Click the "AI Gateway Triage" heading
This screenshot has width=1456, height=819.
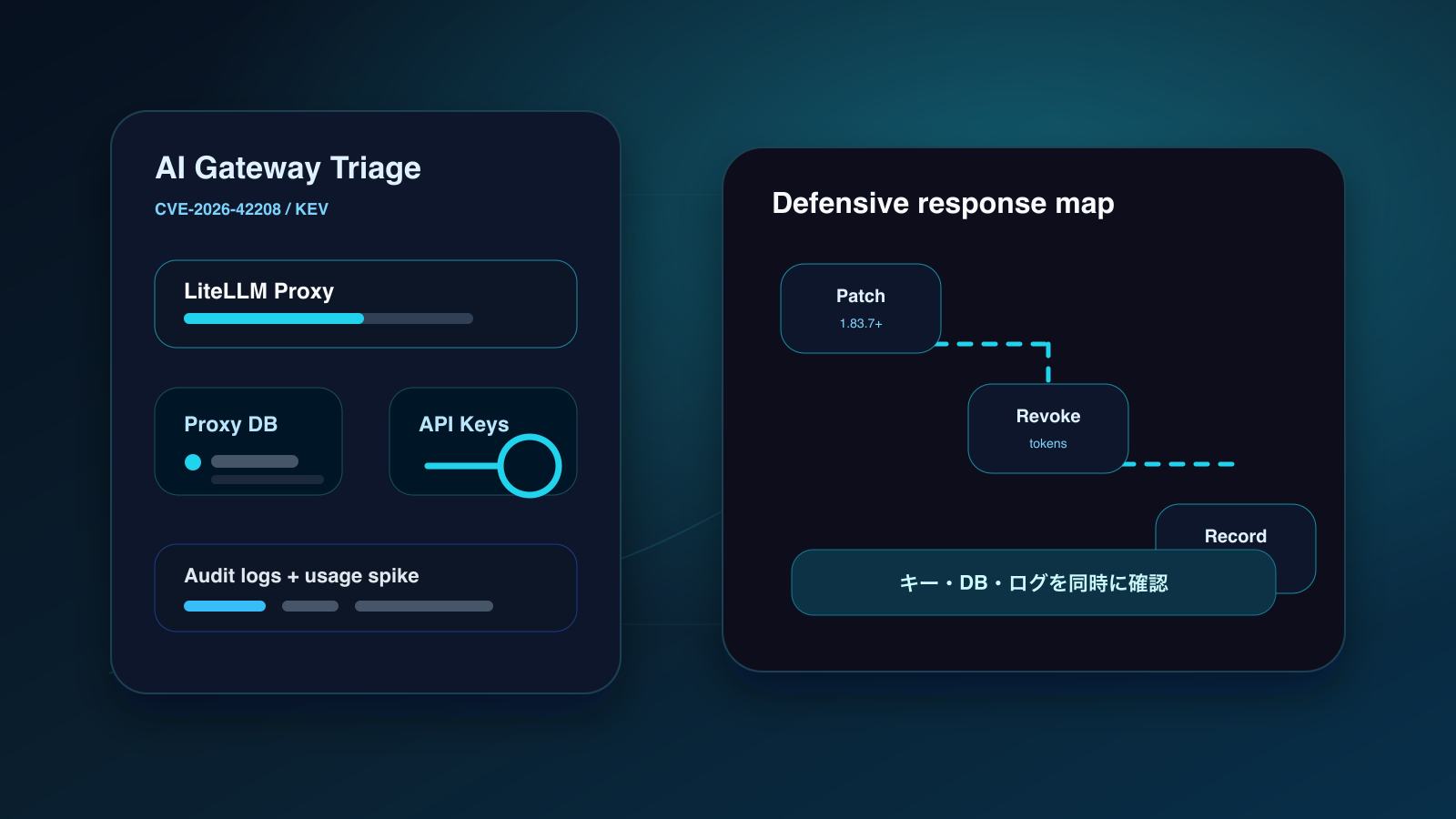(288, 168)
